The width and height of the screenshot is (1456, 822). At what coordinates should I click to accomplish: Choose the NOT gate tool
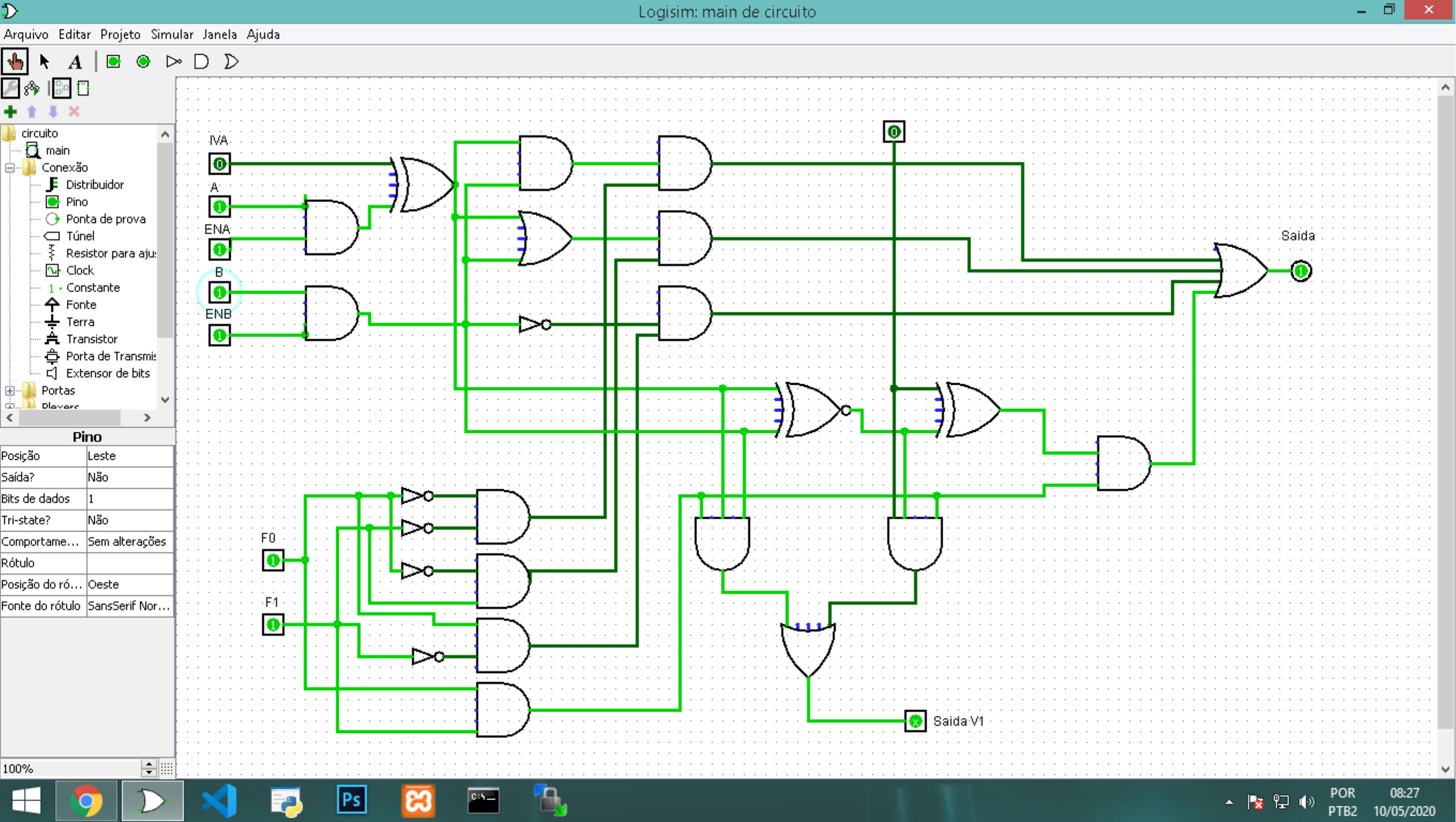tap(173, 61)
